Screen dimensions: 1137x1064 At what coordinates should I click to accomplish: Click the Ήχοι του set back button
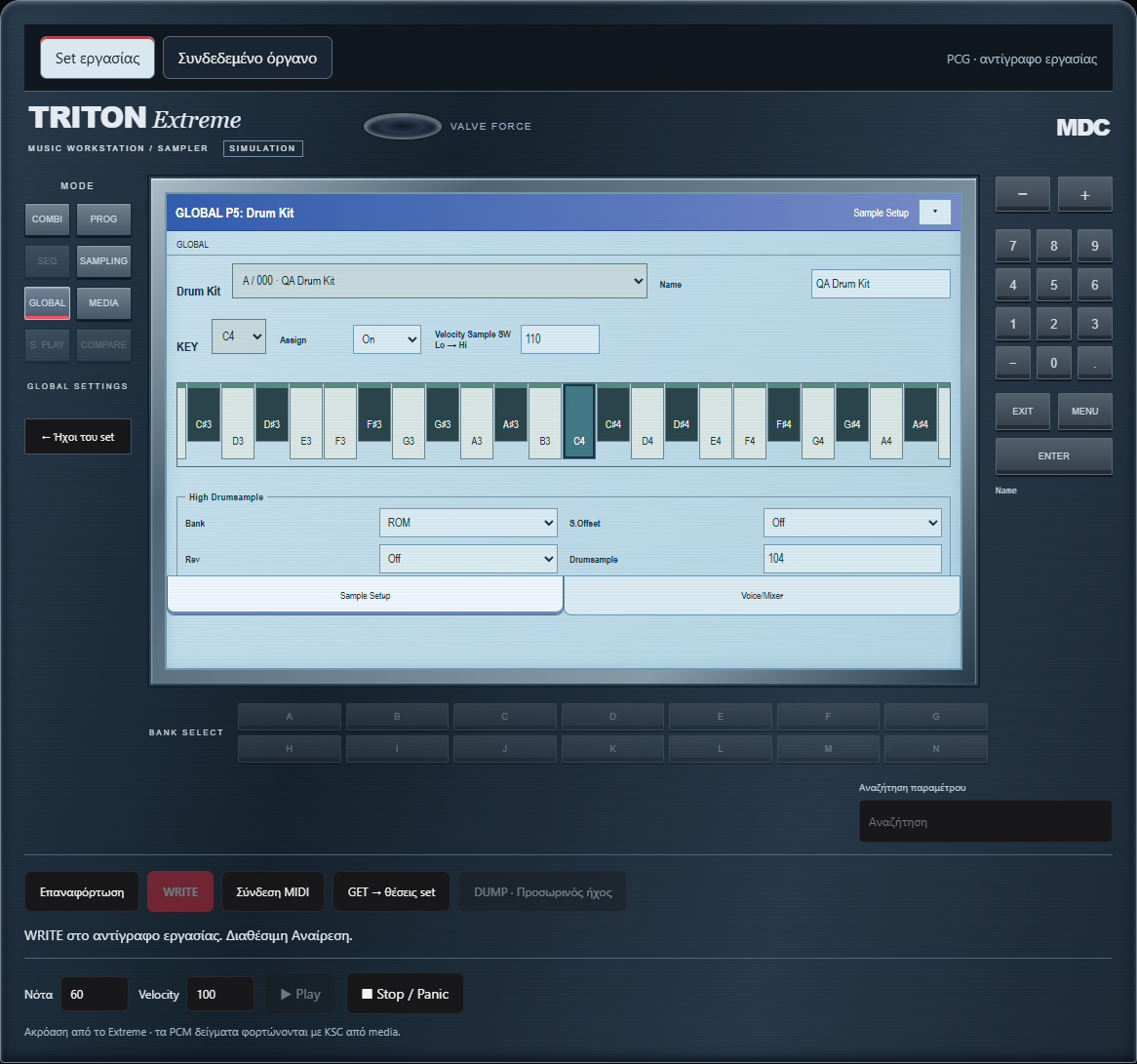point(78,437)
